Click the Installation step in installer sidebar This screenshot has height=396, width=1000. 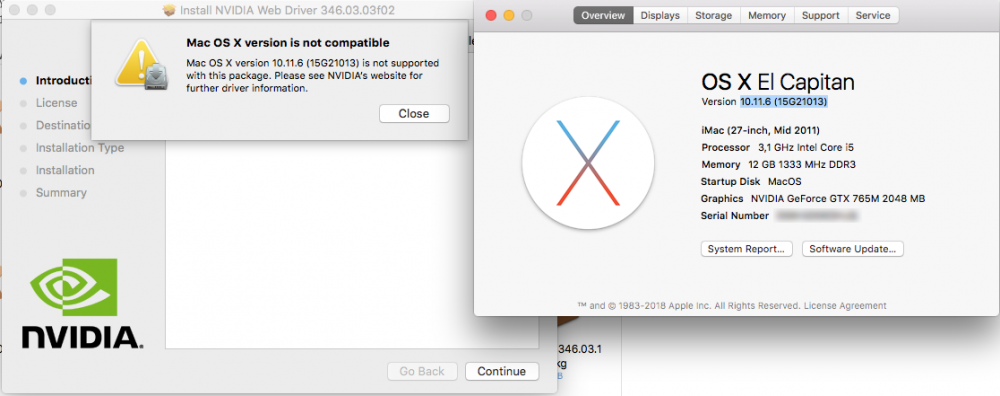(65, 170)
